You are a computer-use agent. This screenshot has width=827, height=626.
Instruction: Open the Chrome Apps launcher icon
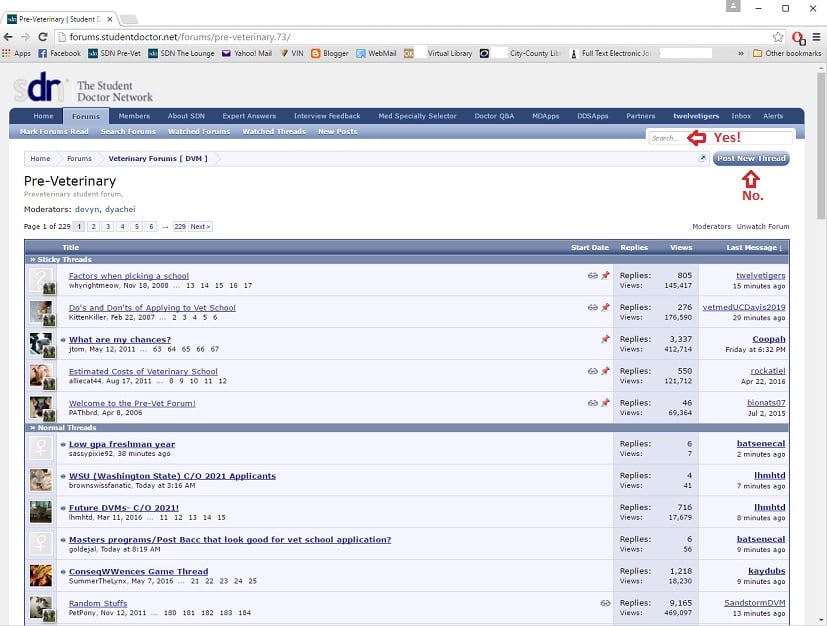(16, 53)
